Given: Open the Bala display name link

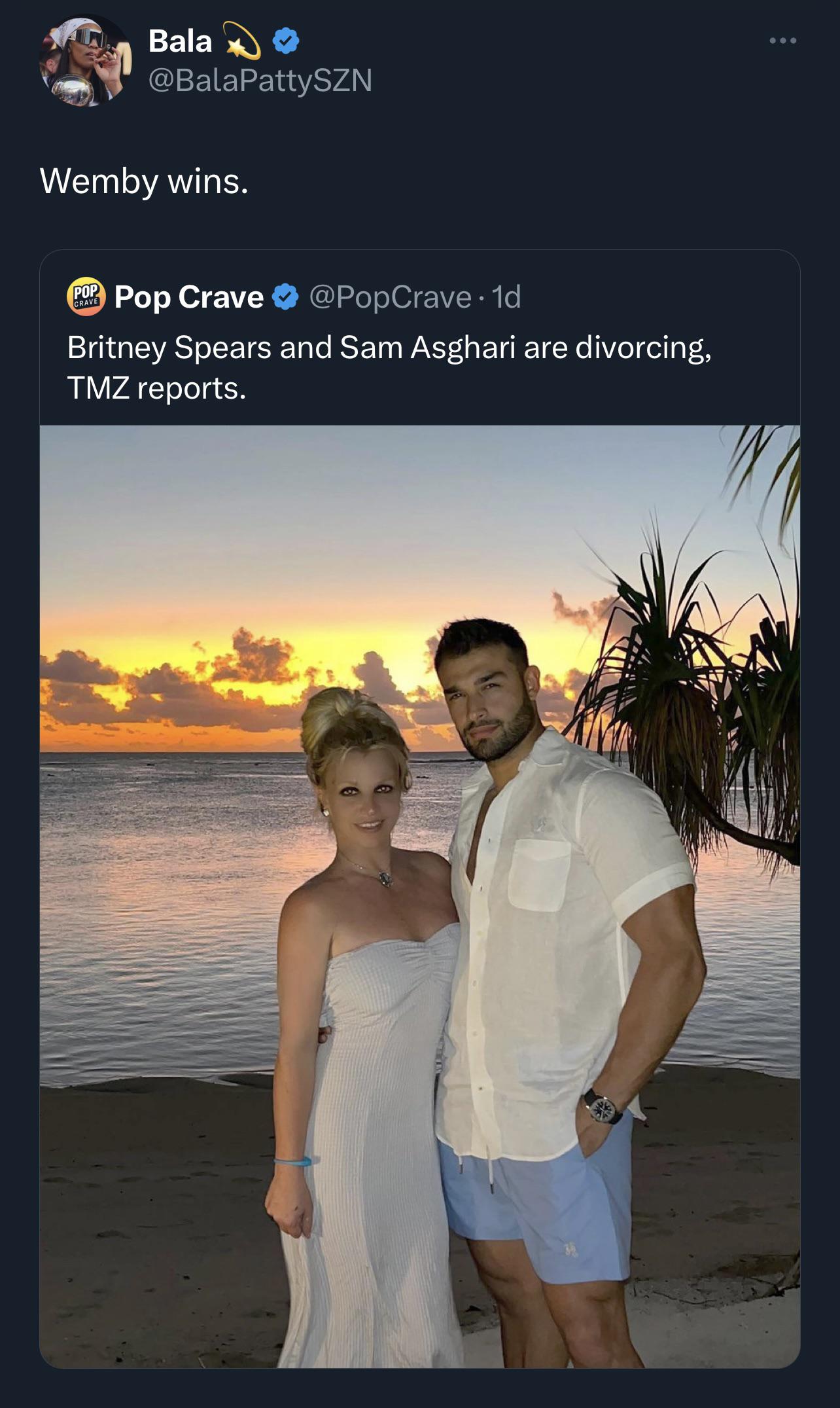Looking at the screenshot, I should coord(180,41).
